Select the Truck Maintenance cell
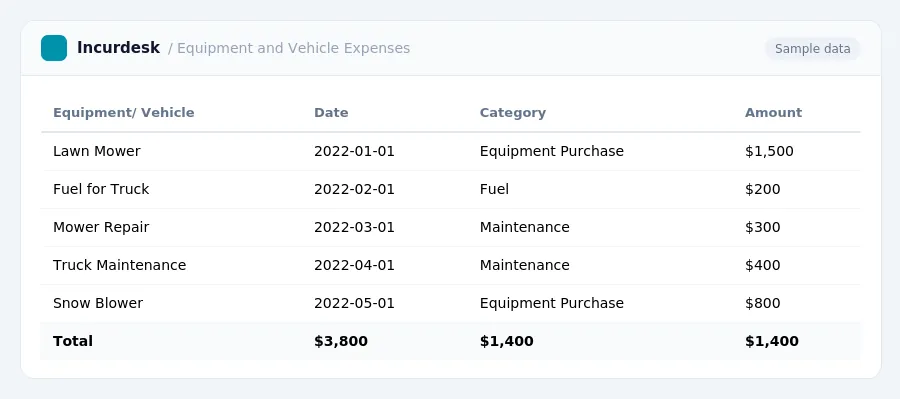900x399 pixels. pyautogui.click(x=119, y=265)
